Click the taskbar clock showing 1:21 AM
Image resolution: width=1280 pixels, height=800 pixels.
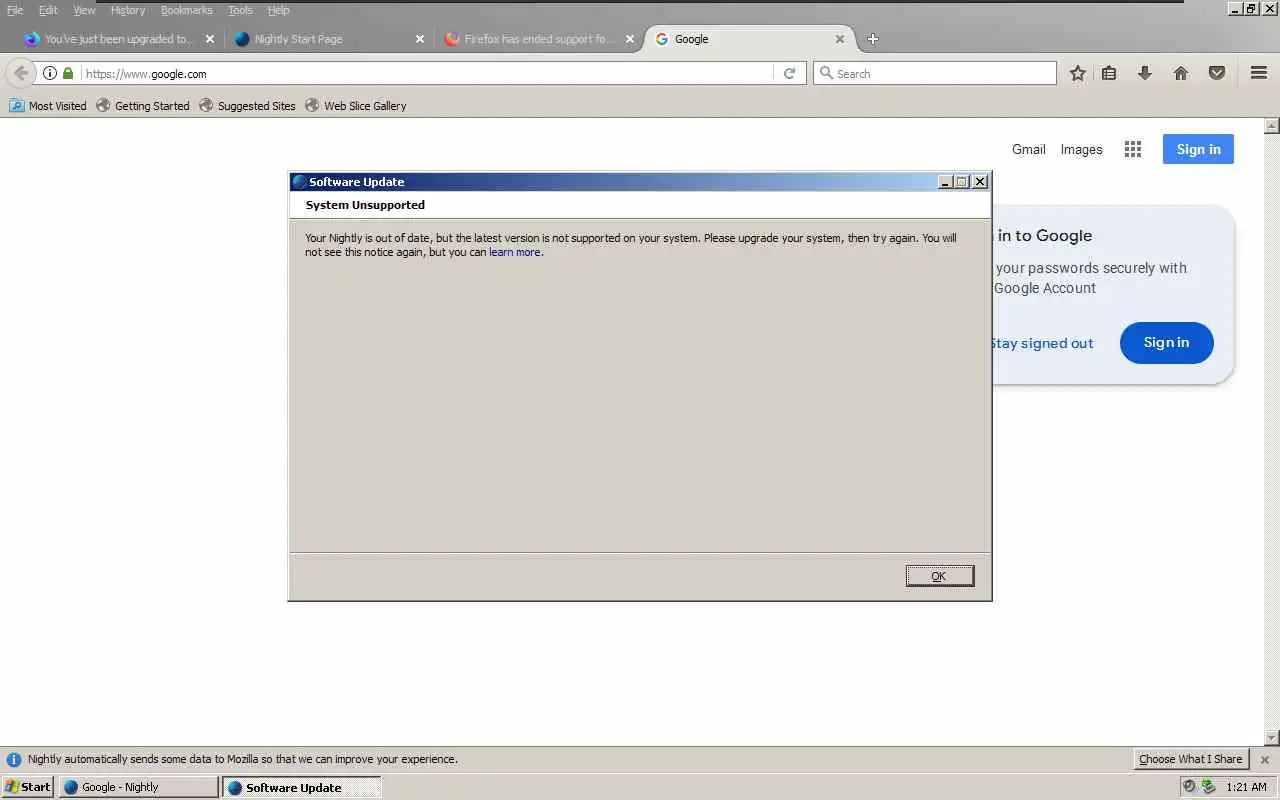point(1246,787)
